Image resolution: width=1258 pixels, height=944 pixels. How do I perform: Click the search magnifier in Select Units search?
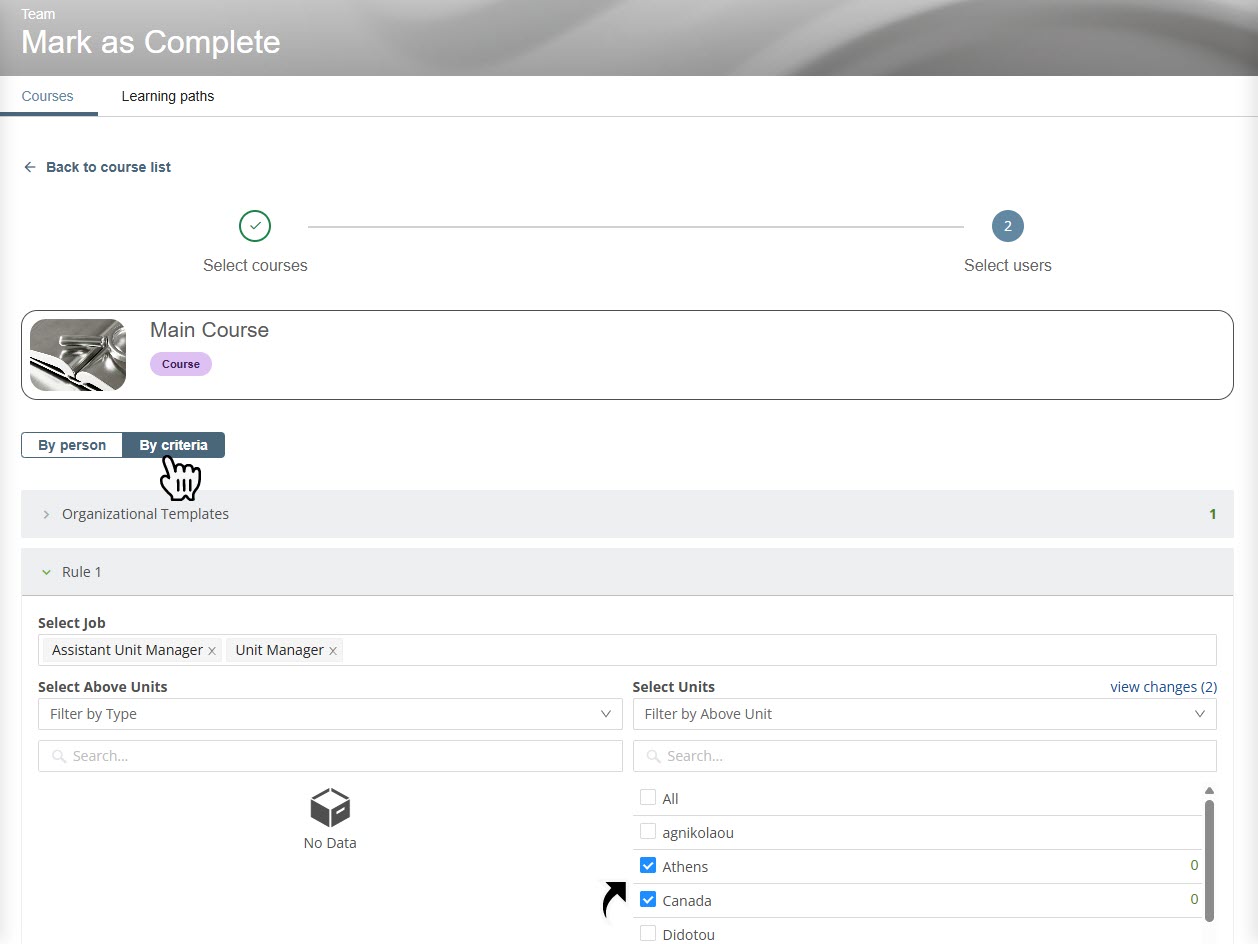[654, 756]
